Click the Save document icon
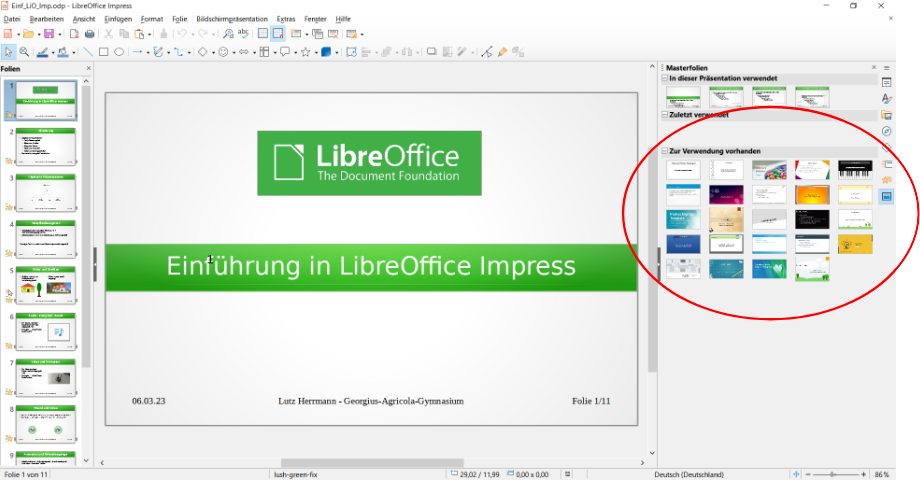Image resolution: width=920 pixels, height=481 pixels. tap(46, 34)
